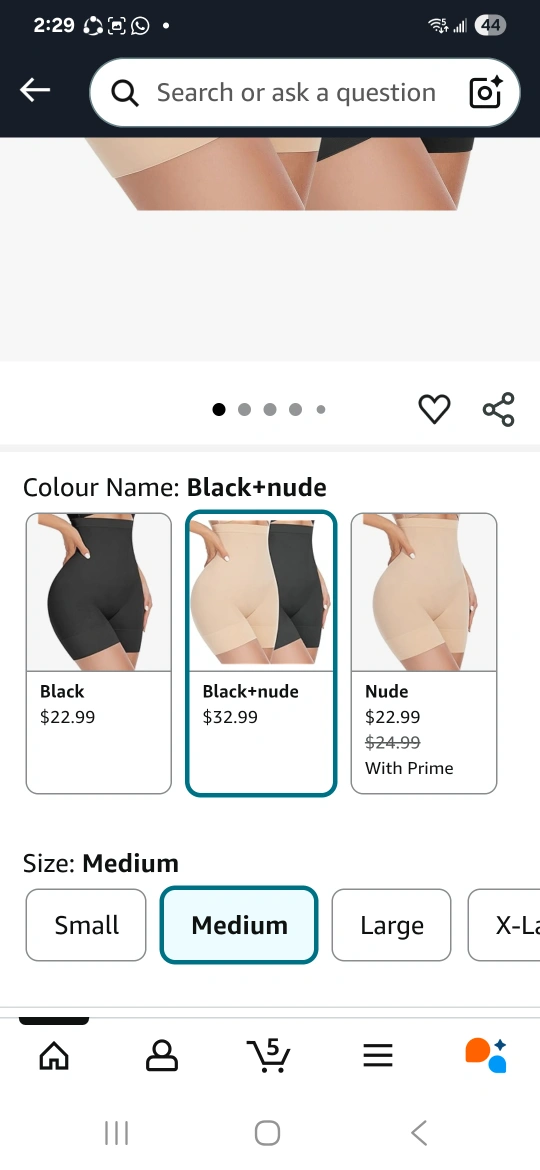
Task: Launch Rufus AI assistant icon
Action: (x=486, y=1055)
